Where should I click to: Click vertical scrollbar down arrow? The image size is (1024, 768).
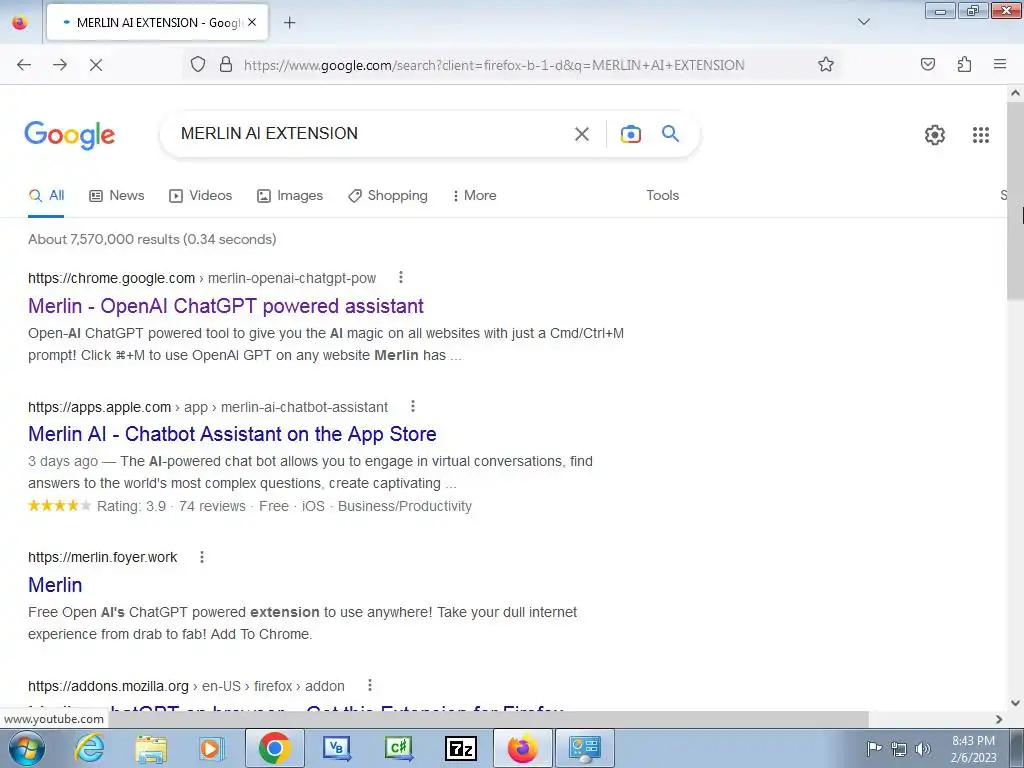1015,703
